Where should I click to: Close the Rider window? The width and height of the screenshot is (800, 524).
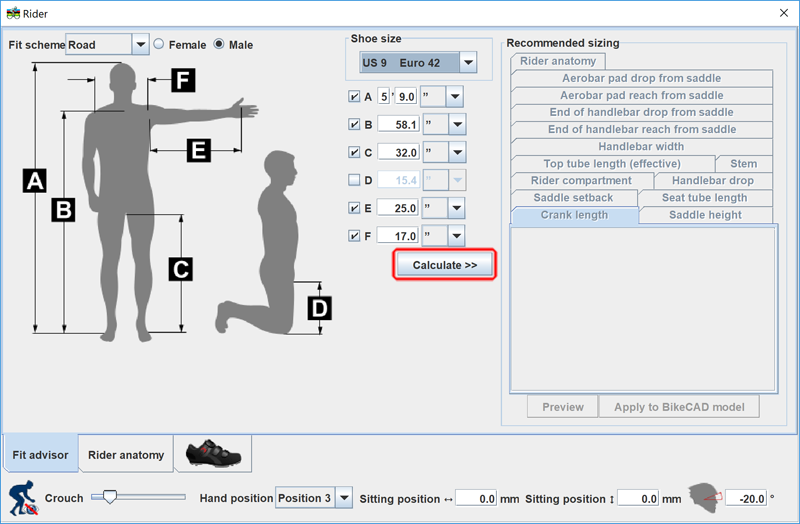[784, 13]
